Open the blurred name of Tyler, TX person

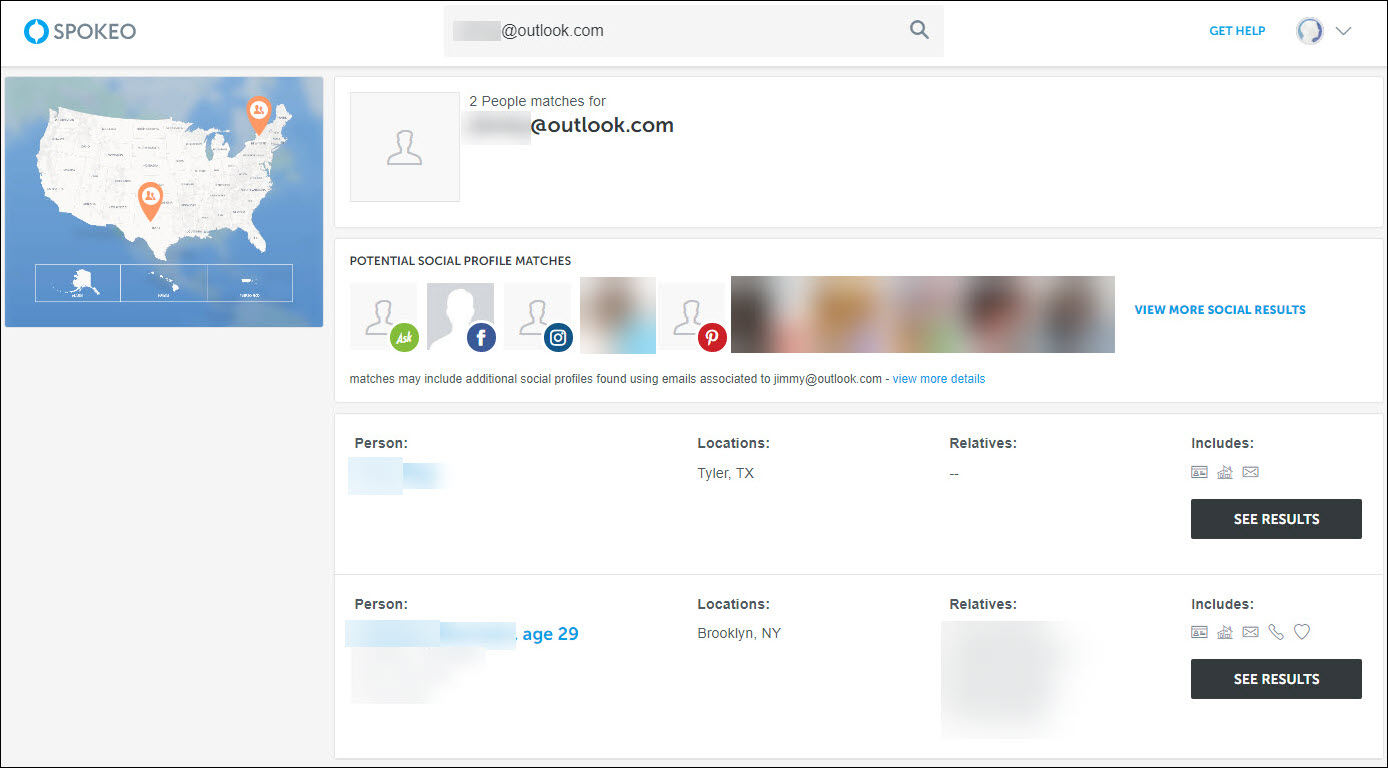396,475
